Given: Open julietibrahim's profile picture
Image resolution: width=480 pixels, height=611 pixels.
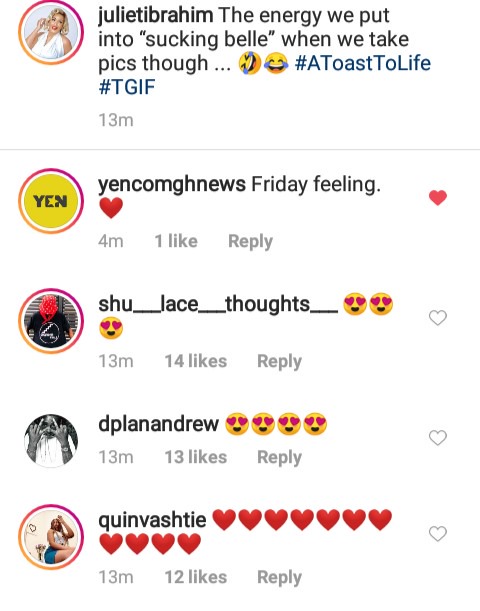Looking at the screenshot, I should point(51,32).
